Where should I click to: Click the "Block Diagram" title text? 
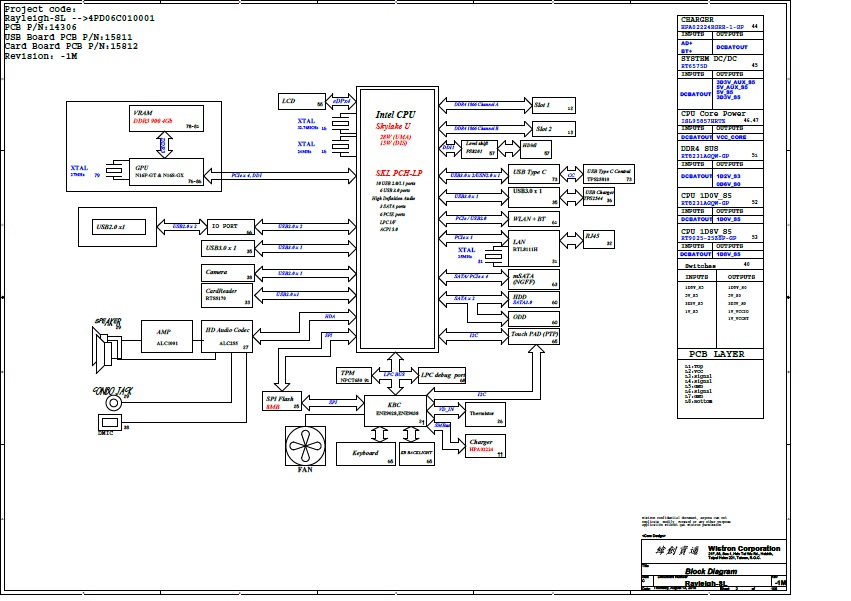[x=711, y=571]
